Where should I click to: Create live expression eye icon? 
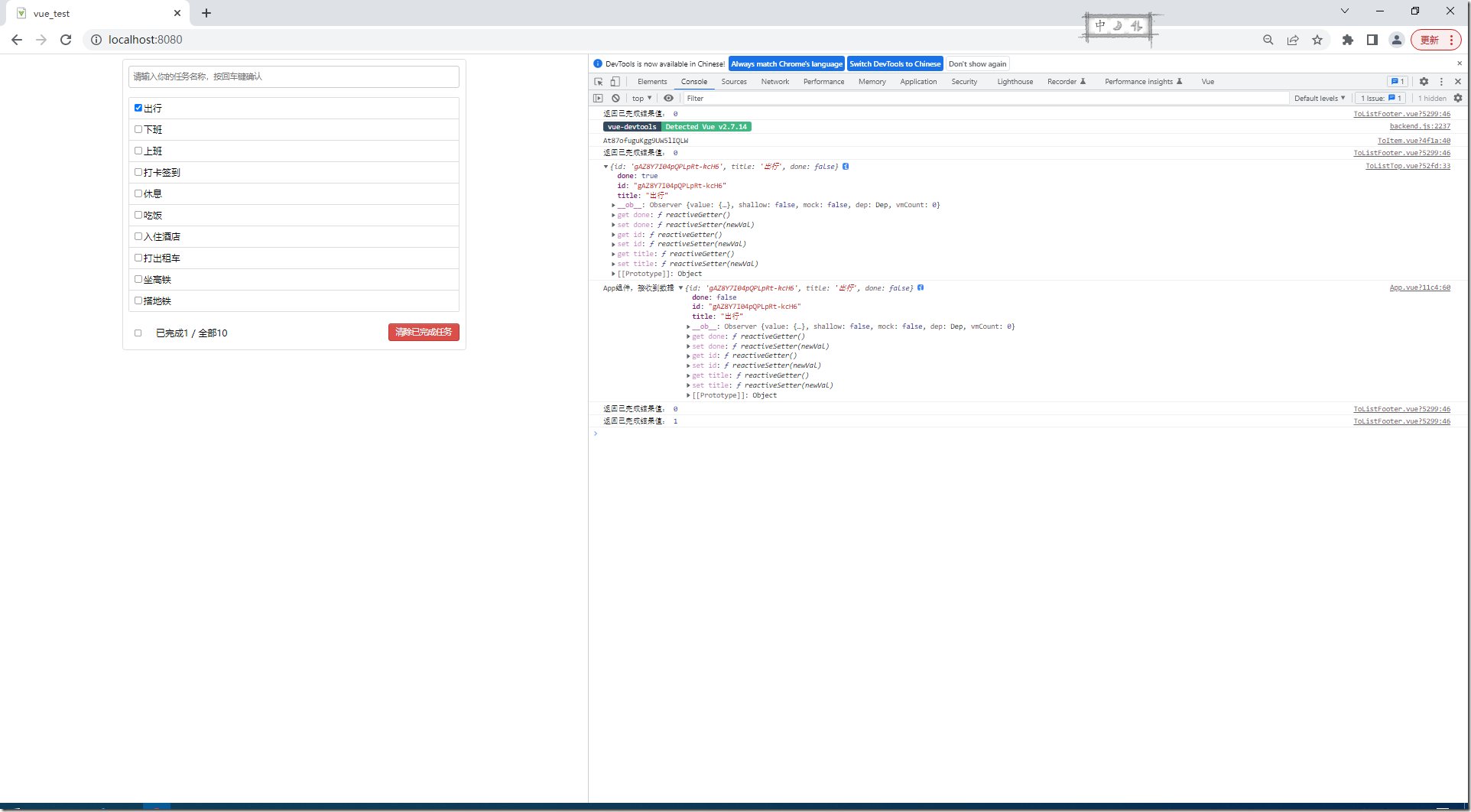click(669, 98)
